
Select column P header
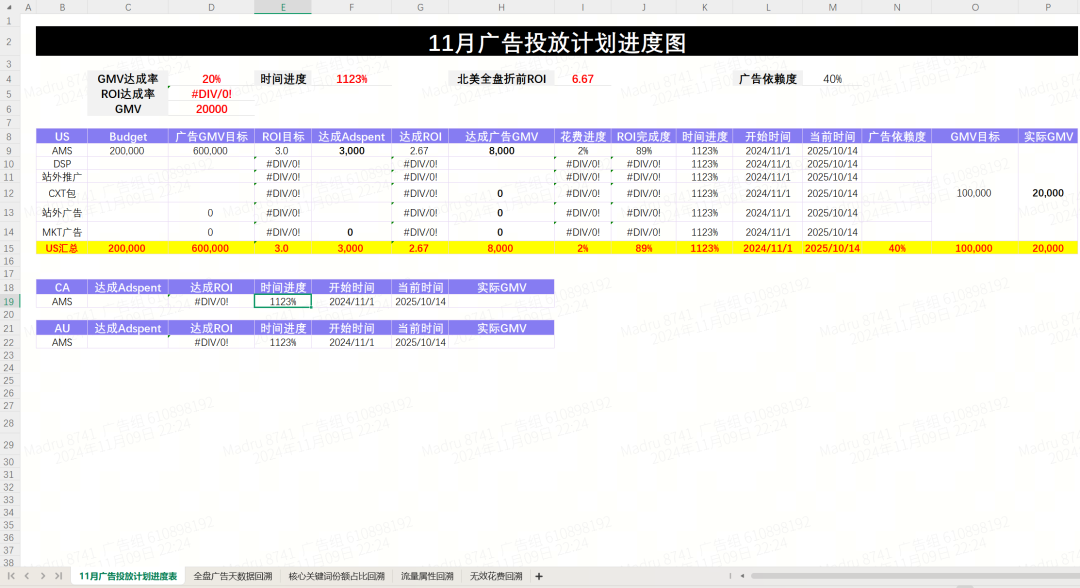[1048, 8]
